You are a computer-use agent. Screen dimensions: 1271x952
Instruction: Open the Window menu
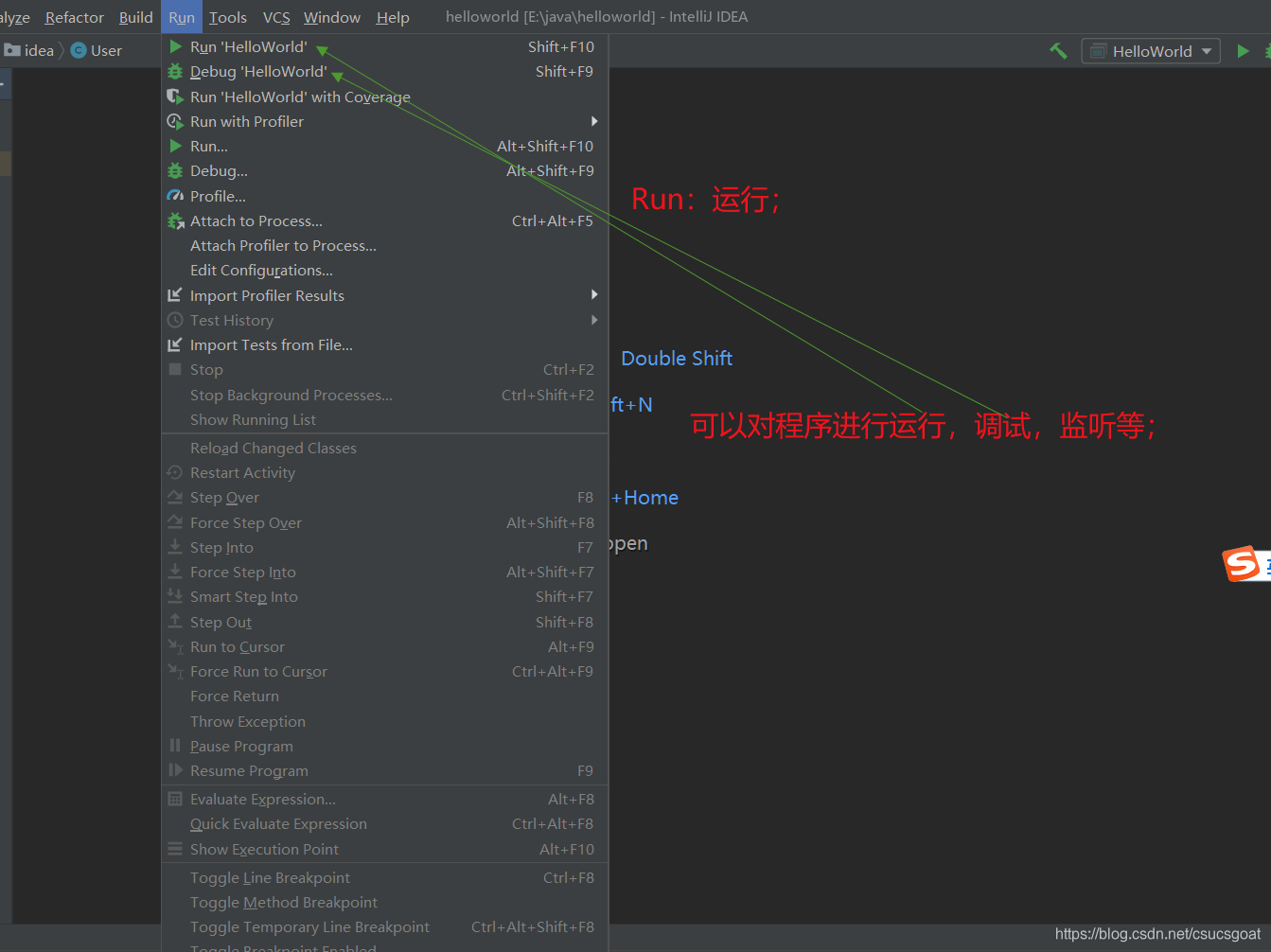(x=332, y=17)
